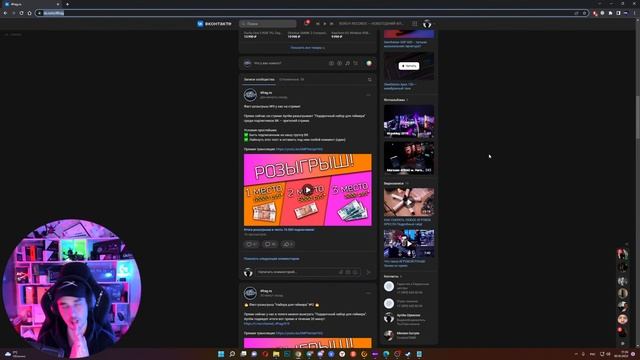Attach a photo to the new post

pyautogui.click(x=331, y=63)
